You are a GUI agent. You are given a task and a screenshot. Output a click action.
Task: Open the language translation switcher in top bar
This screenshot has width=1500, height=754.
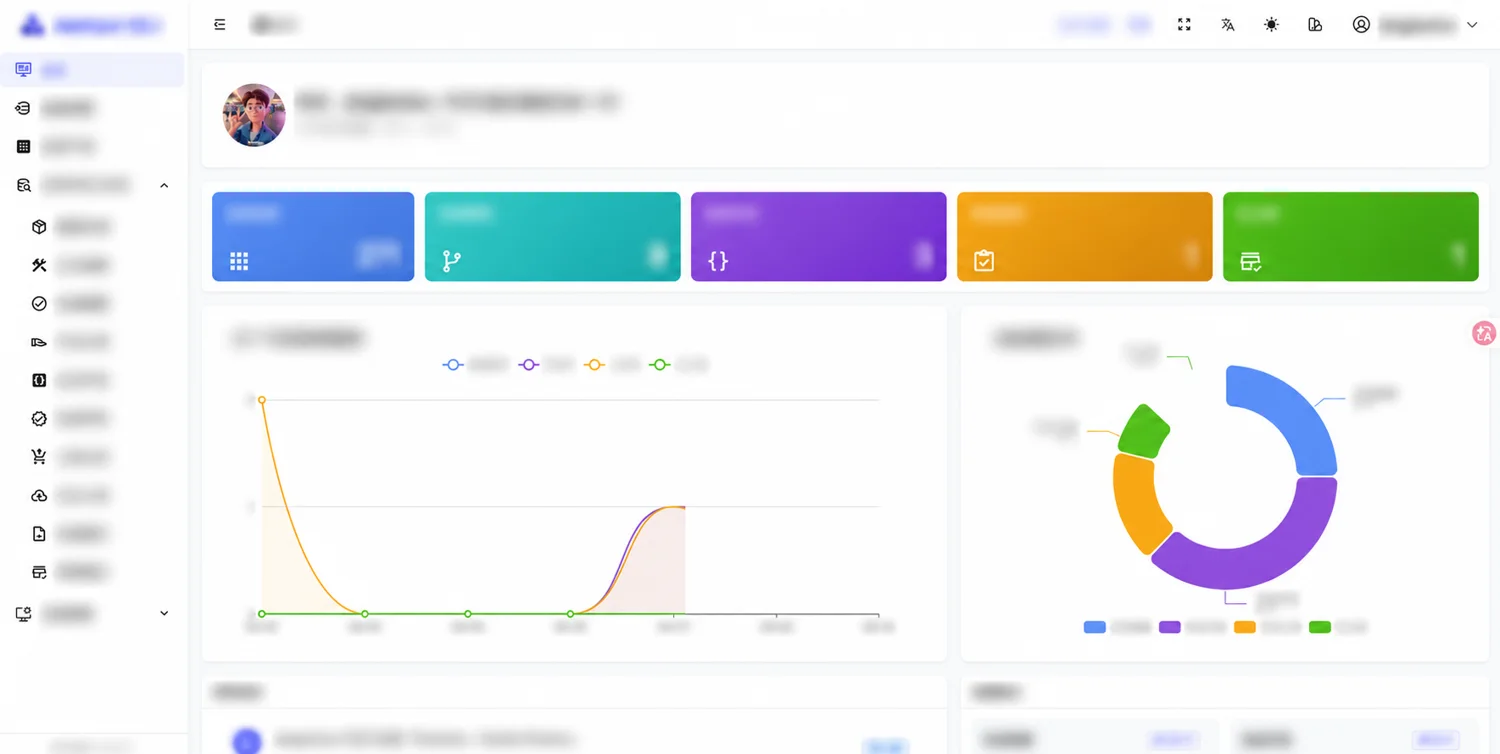(1228, 25)
